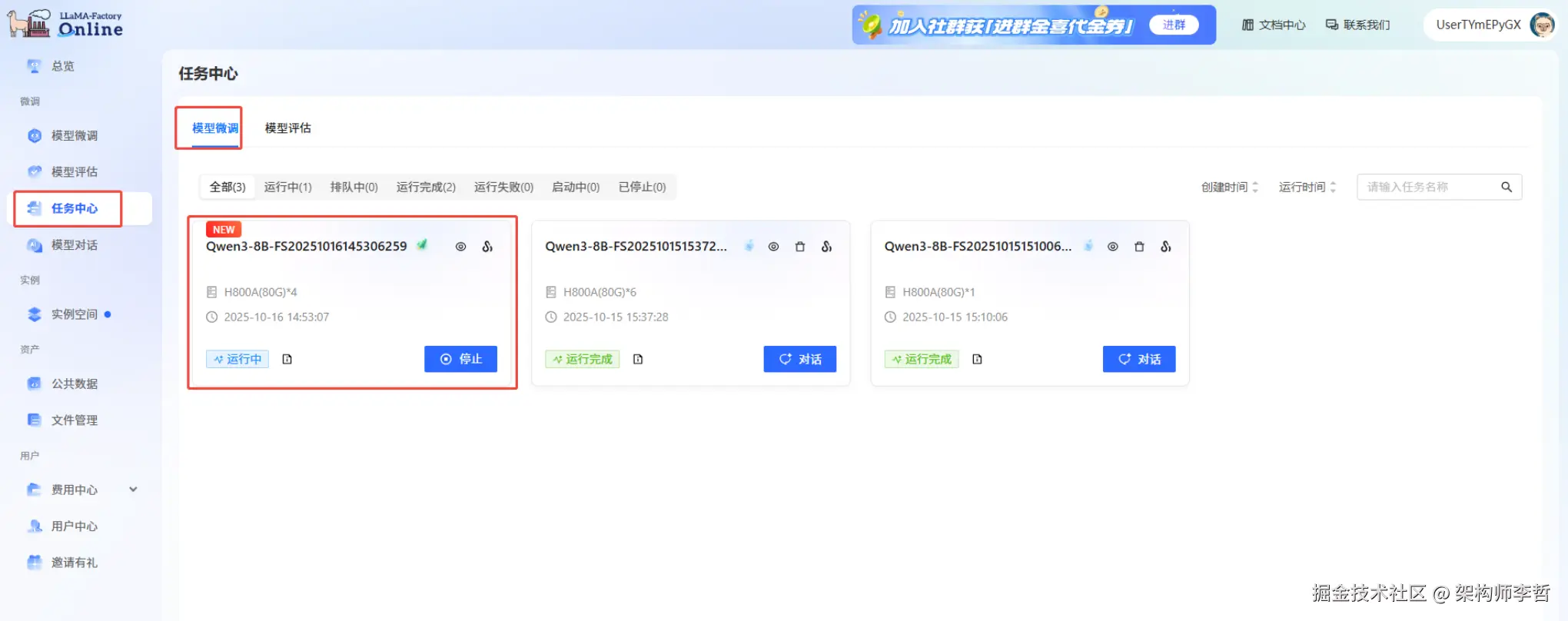Image resolution: width=1568 pixels, height=621 pixels.
Task: Expand the 费用中心 sidebar submenu chevron
Action: point(133,490)
